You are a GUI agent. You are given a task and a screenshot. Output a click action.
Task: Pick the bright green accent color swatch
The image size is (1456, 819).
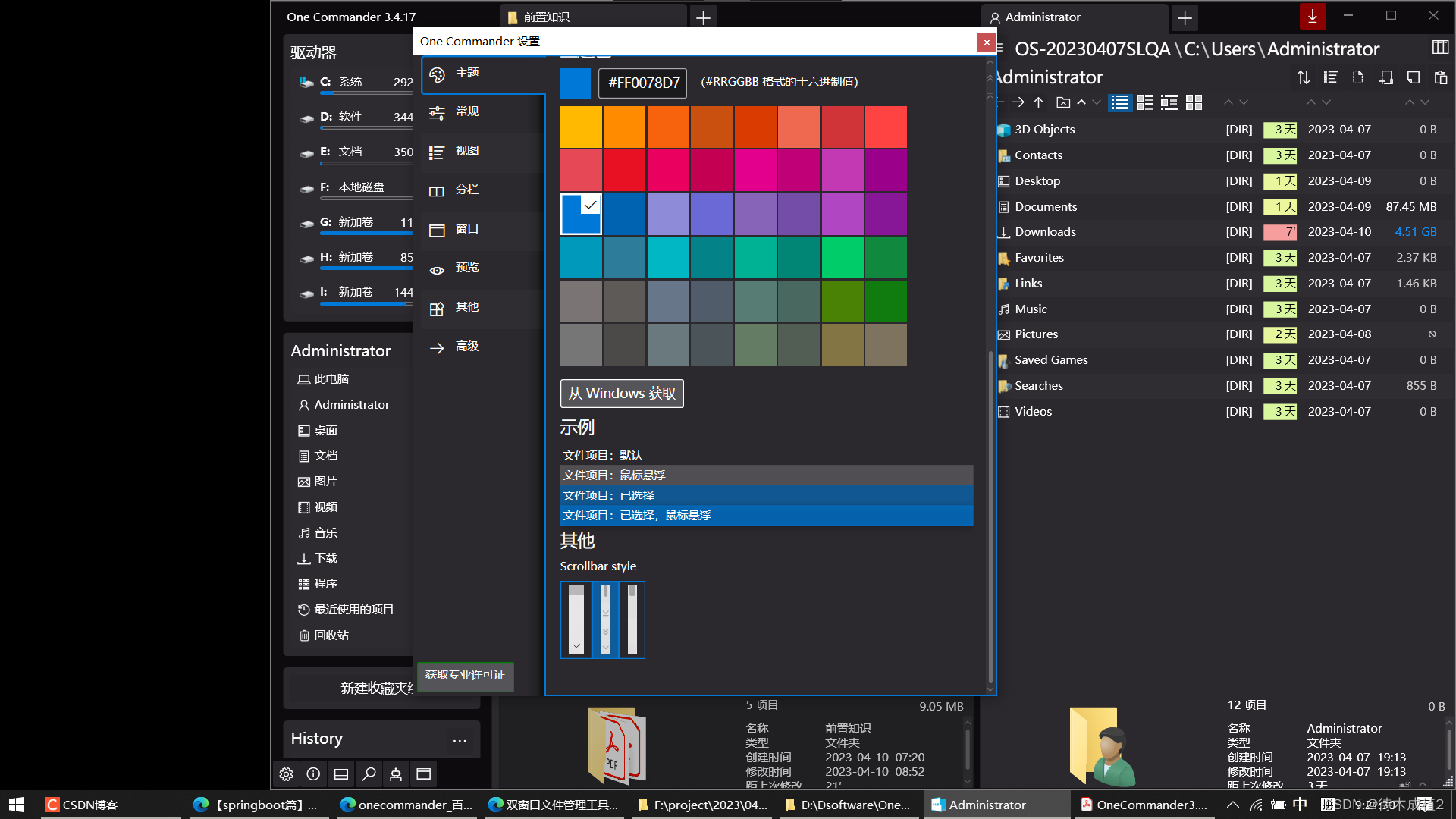pyautogui.click(x=842, y=258)
